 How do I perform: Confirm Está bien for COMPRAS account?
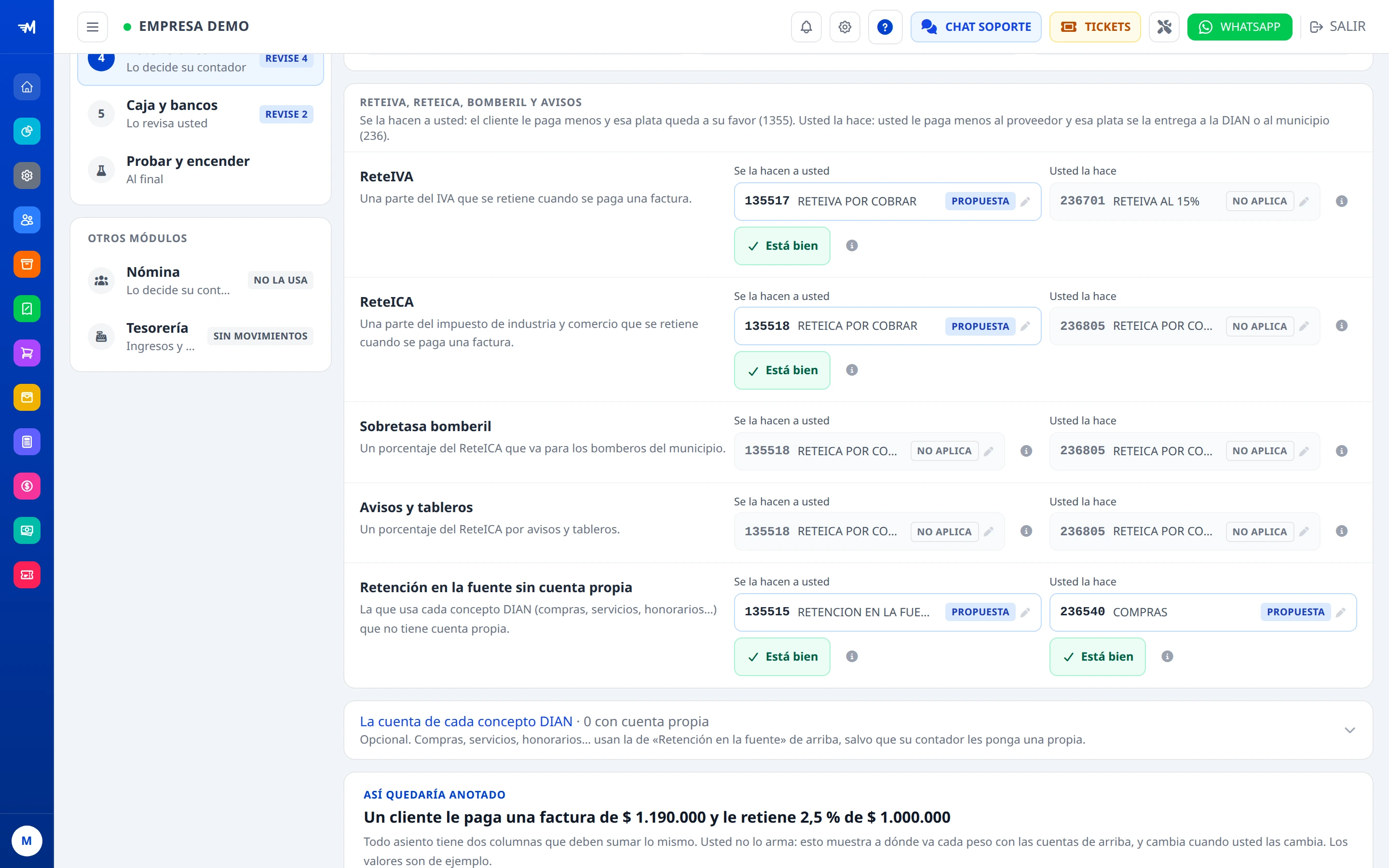coord(1097,657)
